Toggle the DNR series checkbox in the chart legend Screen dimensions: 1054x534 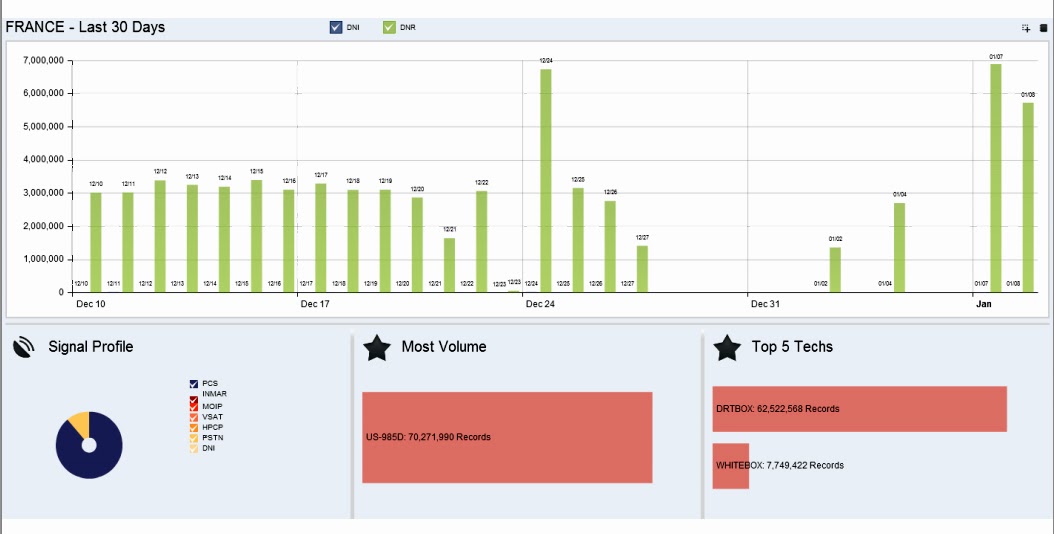[x=389, y=28]
